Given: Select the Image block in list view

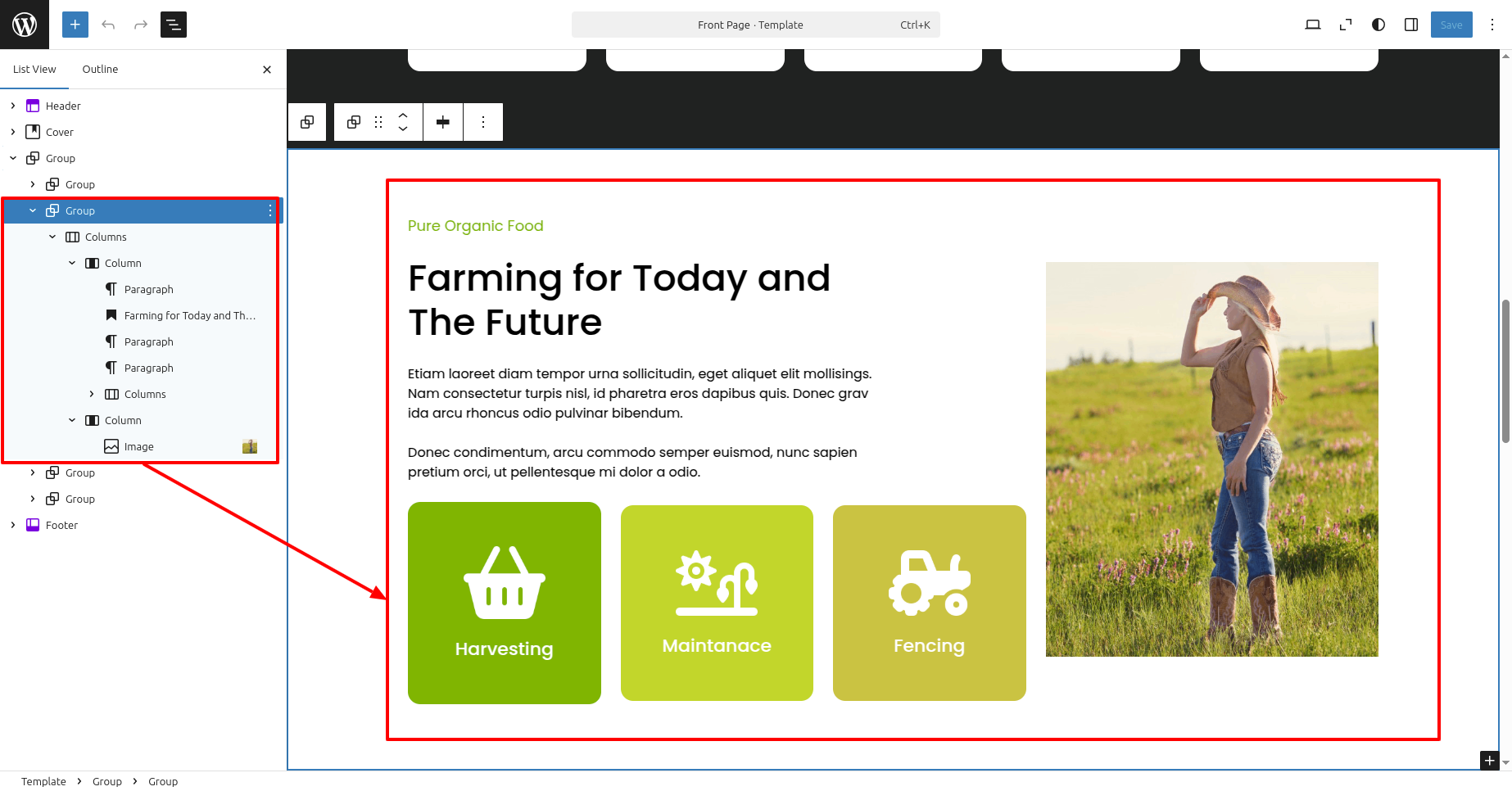Looking at the screenshot, I should [x=139, y=446].
